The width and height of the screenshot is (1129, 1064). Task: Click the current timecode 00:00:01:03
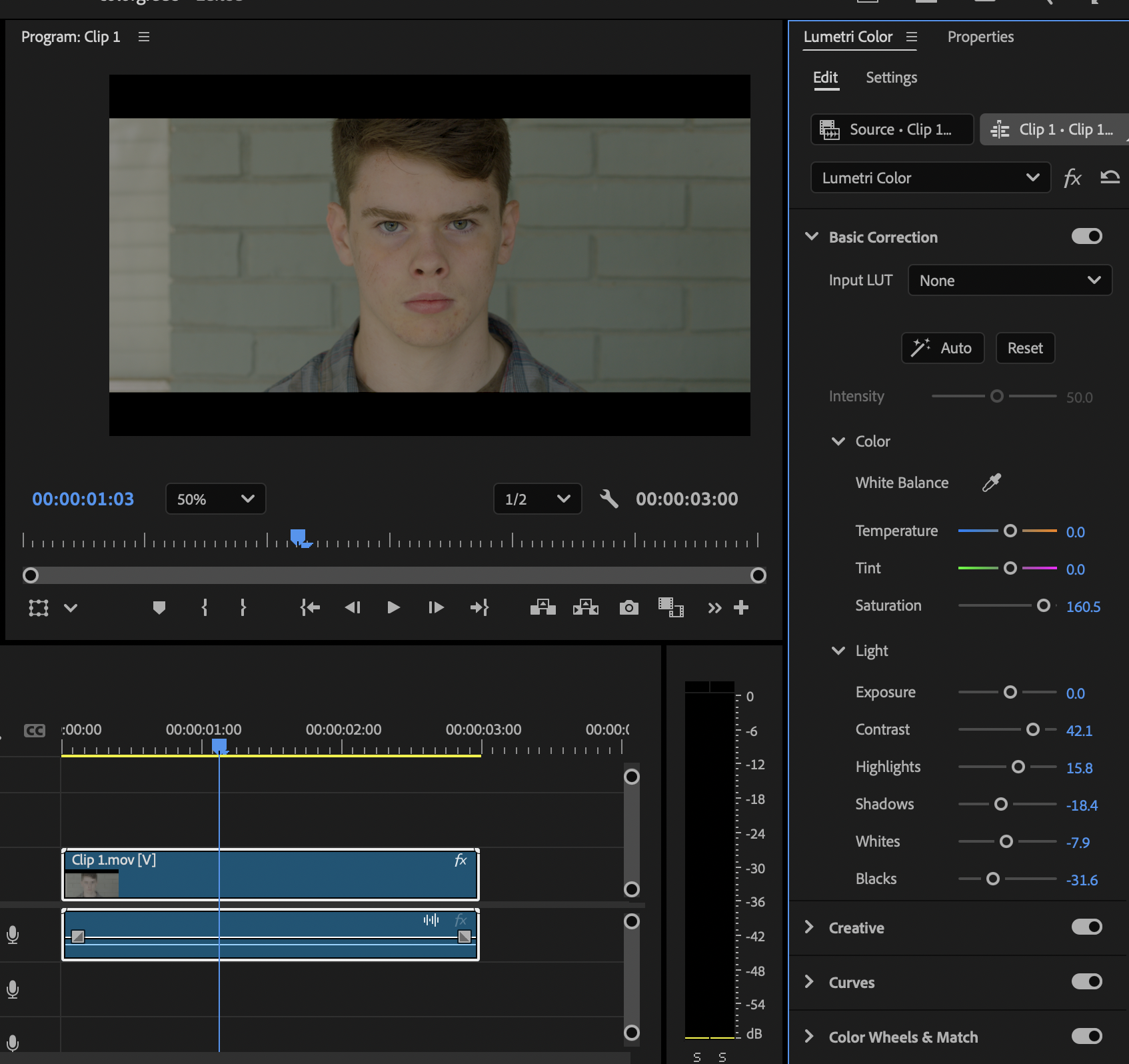point(83,499)
